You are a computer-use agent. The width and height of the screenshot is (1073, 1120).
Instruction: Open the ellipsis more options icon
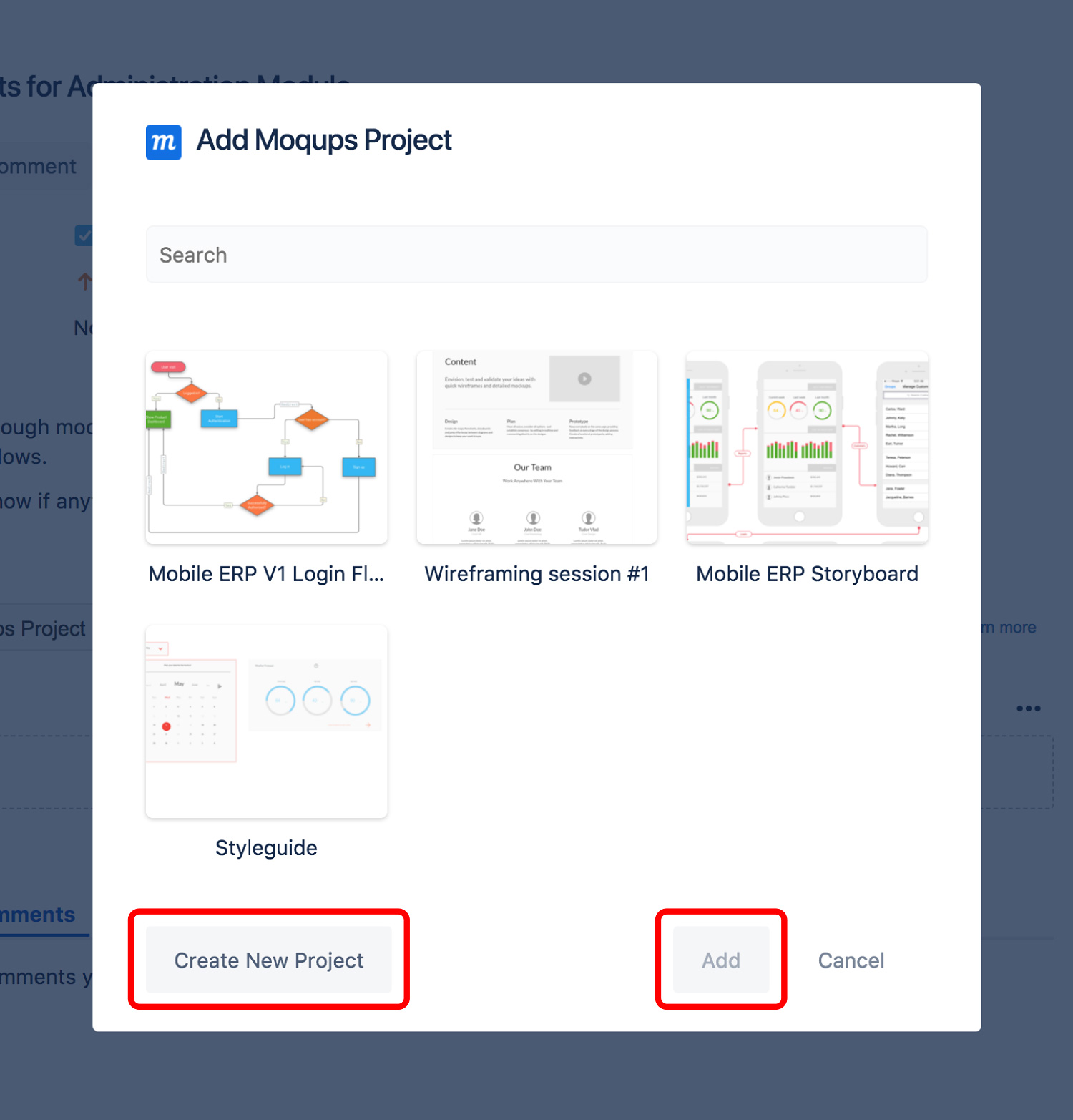(1029, 708)
